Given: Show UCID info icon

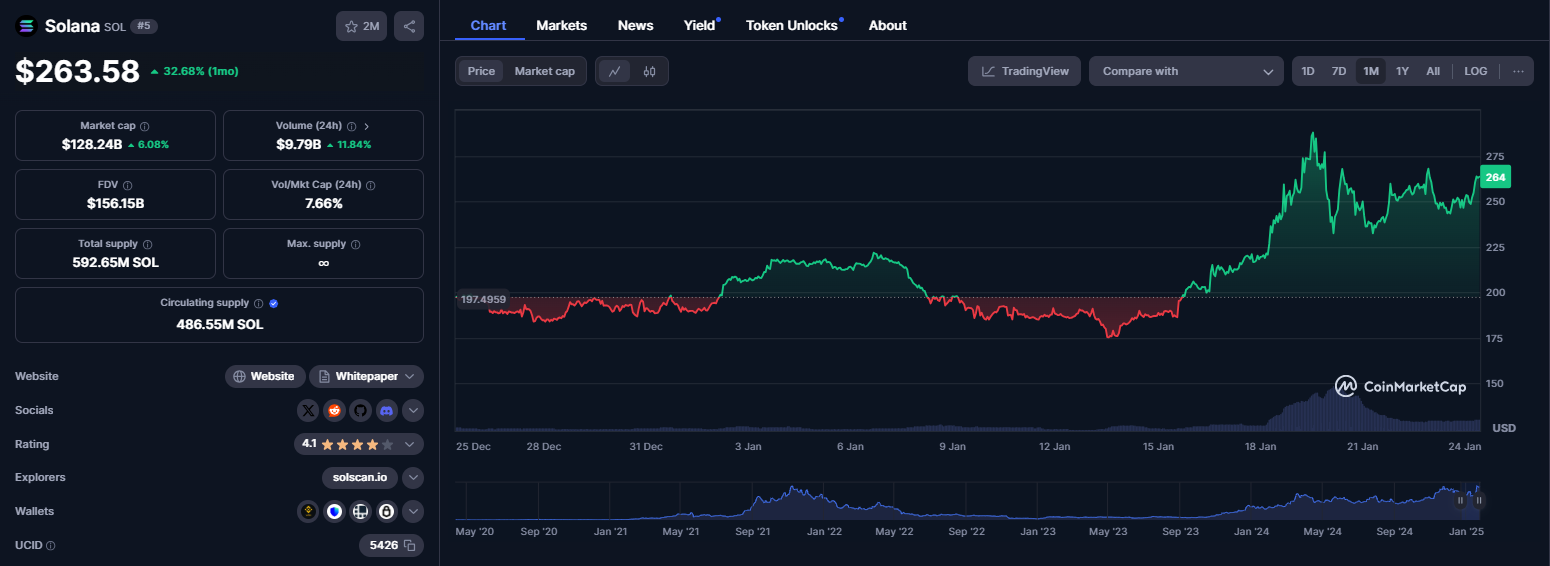Looking at the screenshot, I should click(51, 546).
